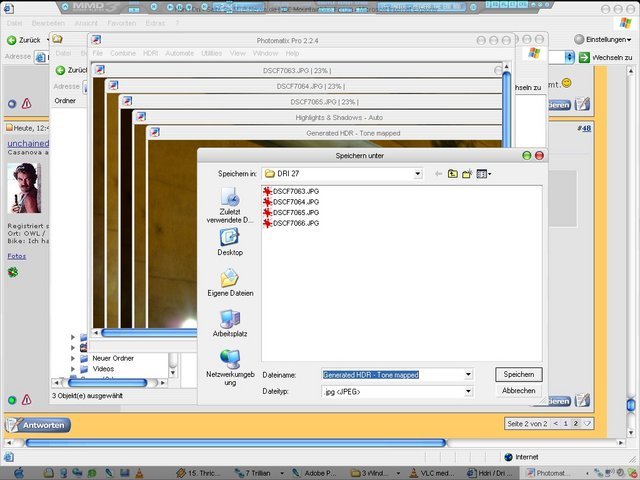Click the browser page horizontal scrollbar

coord(236,442)
